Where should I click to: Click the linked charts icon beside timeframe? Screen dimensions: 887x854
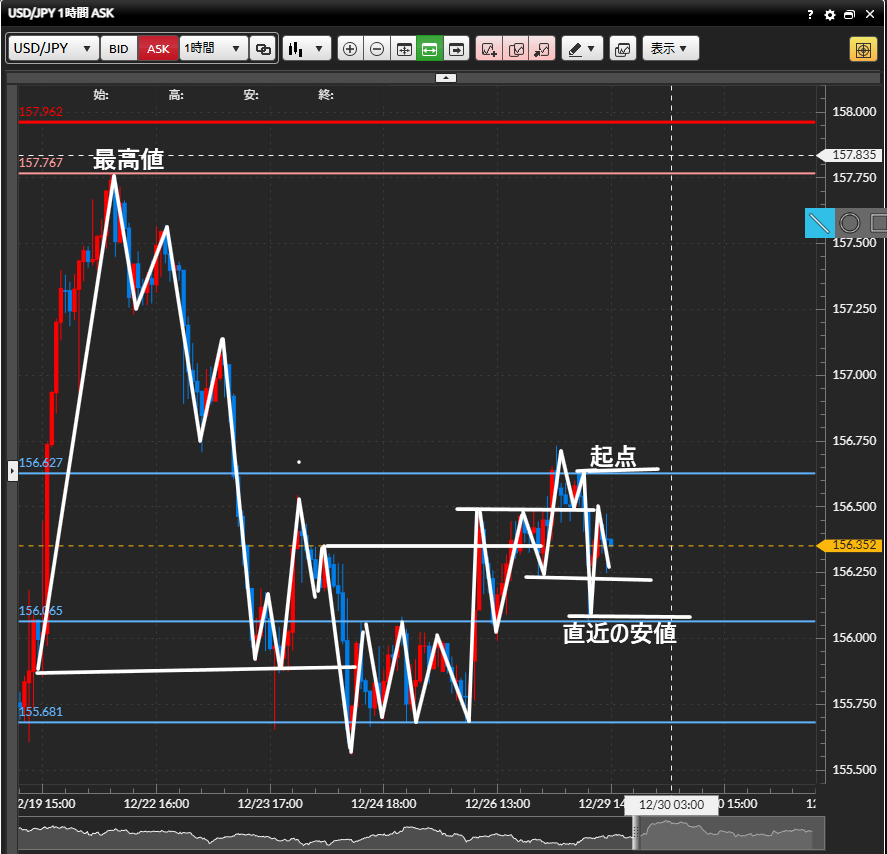point(263,49)
